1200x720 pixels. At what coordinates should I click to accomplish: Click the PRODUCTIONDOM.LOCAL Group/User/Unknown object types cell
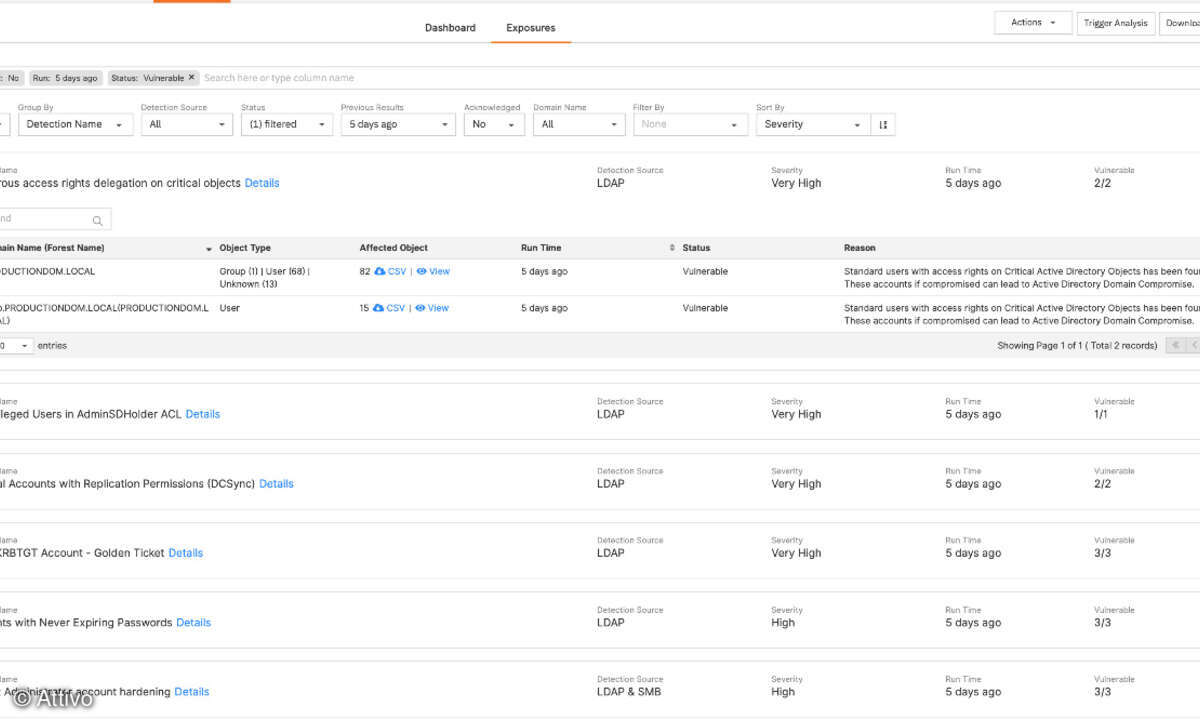[x=265, y=277]
